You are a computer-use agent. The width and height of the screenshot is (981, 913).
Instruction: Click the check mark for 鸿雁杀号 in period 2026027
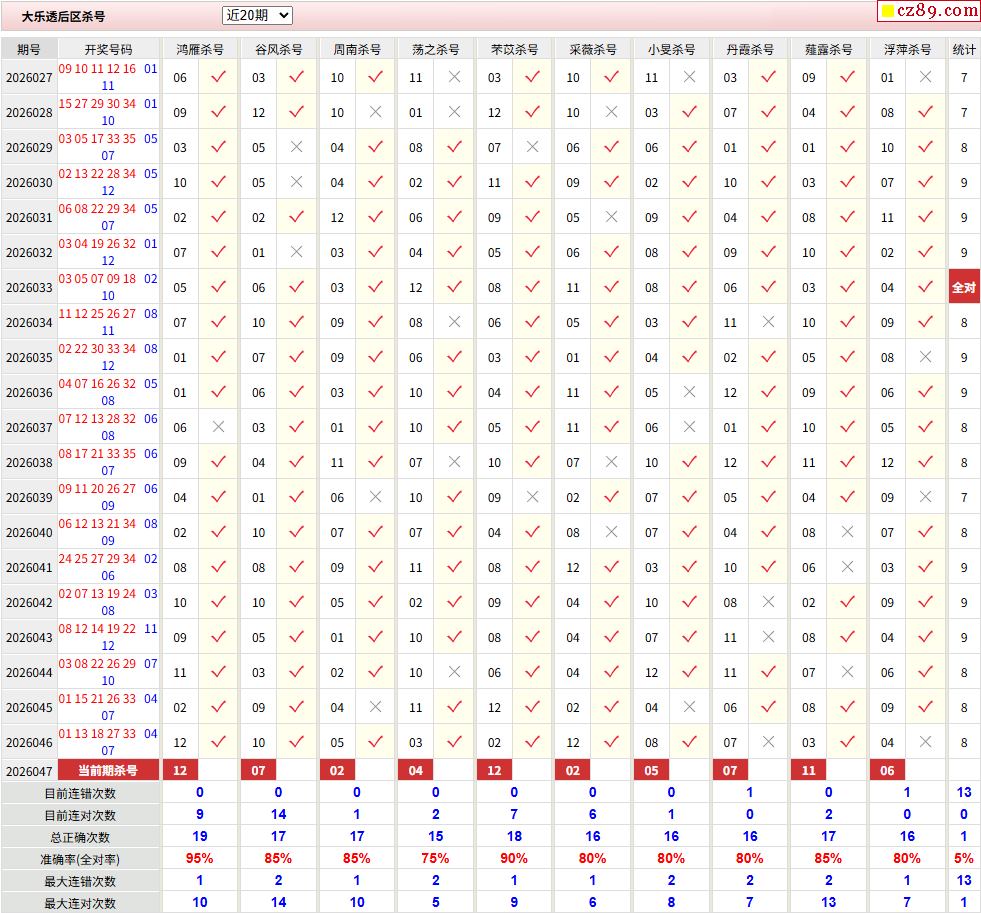[218, 77]
